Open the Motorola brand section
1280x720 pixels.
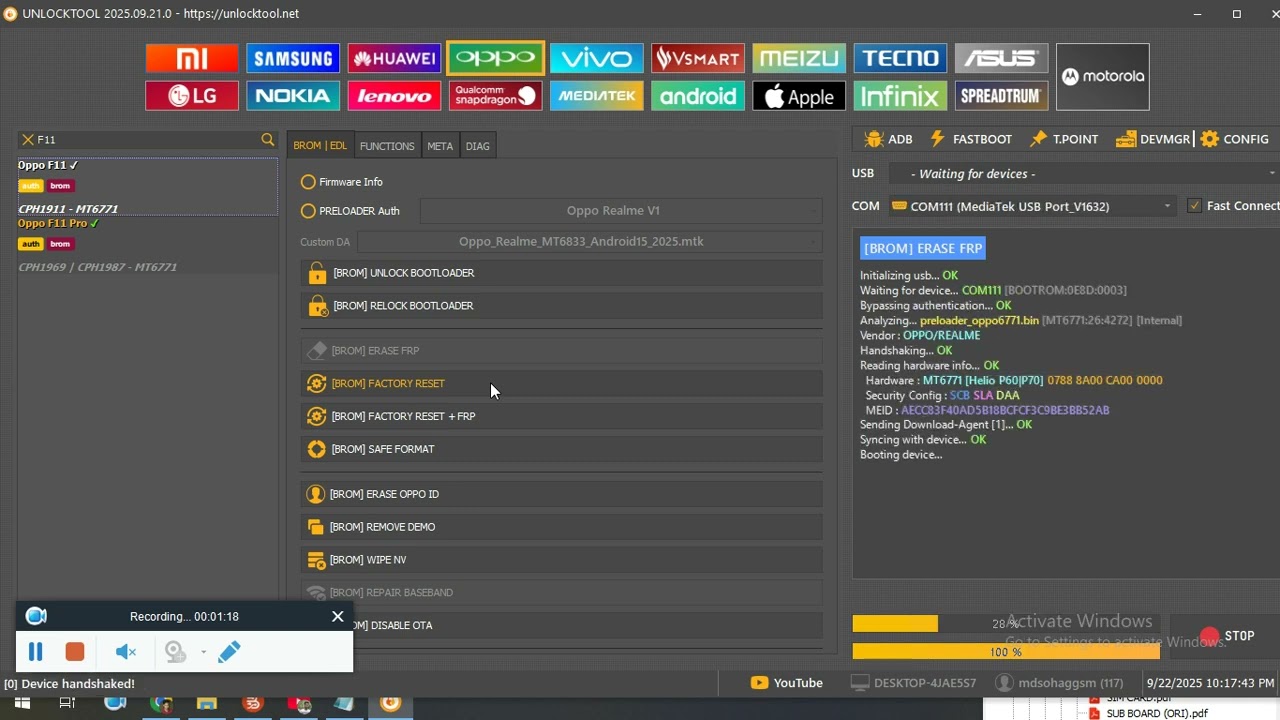pos(1103,77)
